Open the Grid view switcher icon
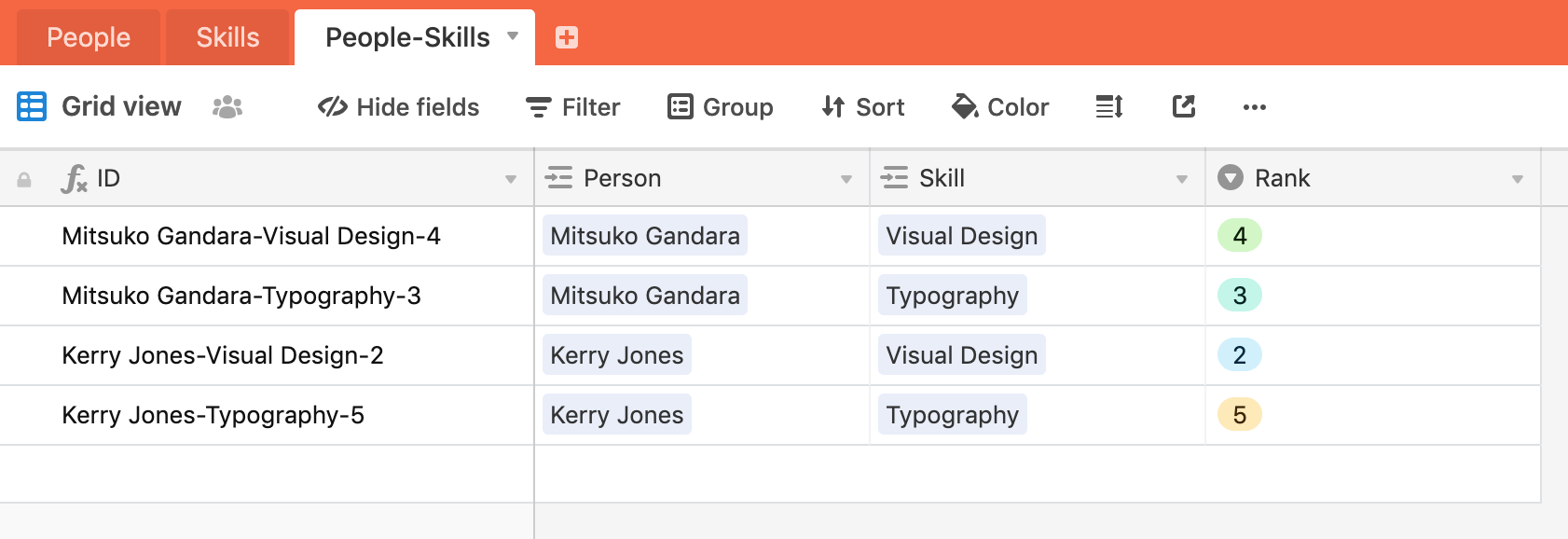 click(x=32, y=106)
